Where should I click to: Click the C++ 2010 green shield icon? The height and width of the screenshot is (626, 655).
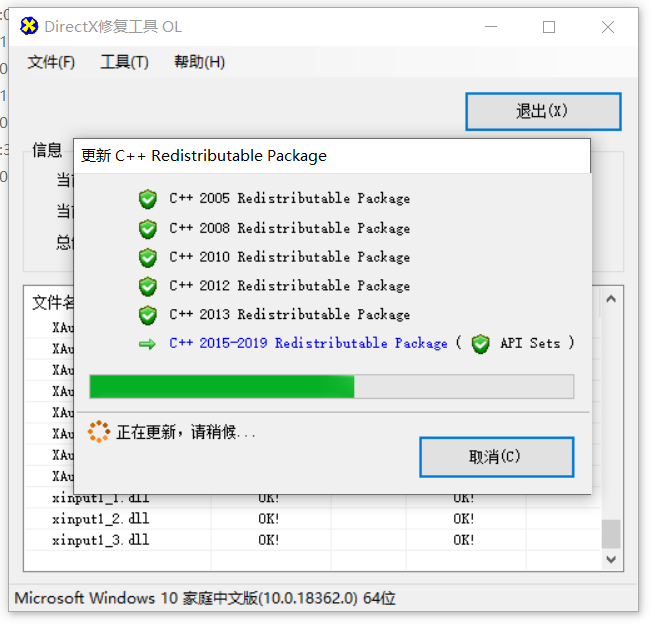[148, 258]
